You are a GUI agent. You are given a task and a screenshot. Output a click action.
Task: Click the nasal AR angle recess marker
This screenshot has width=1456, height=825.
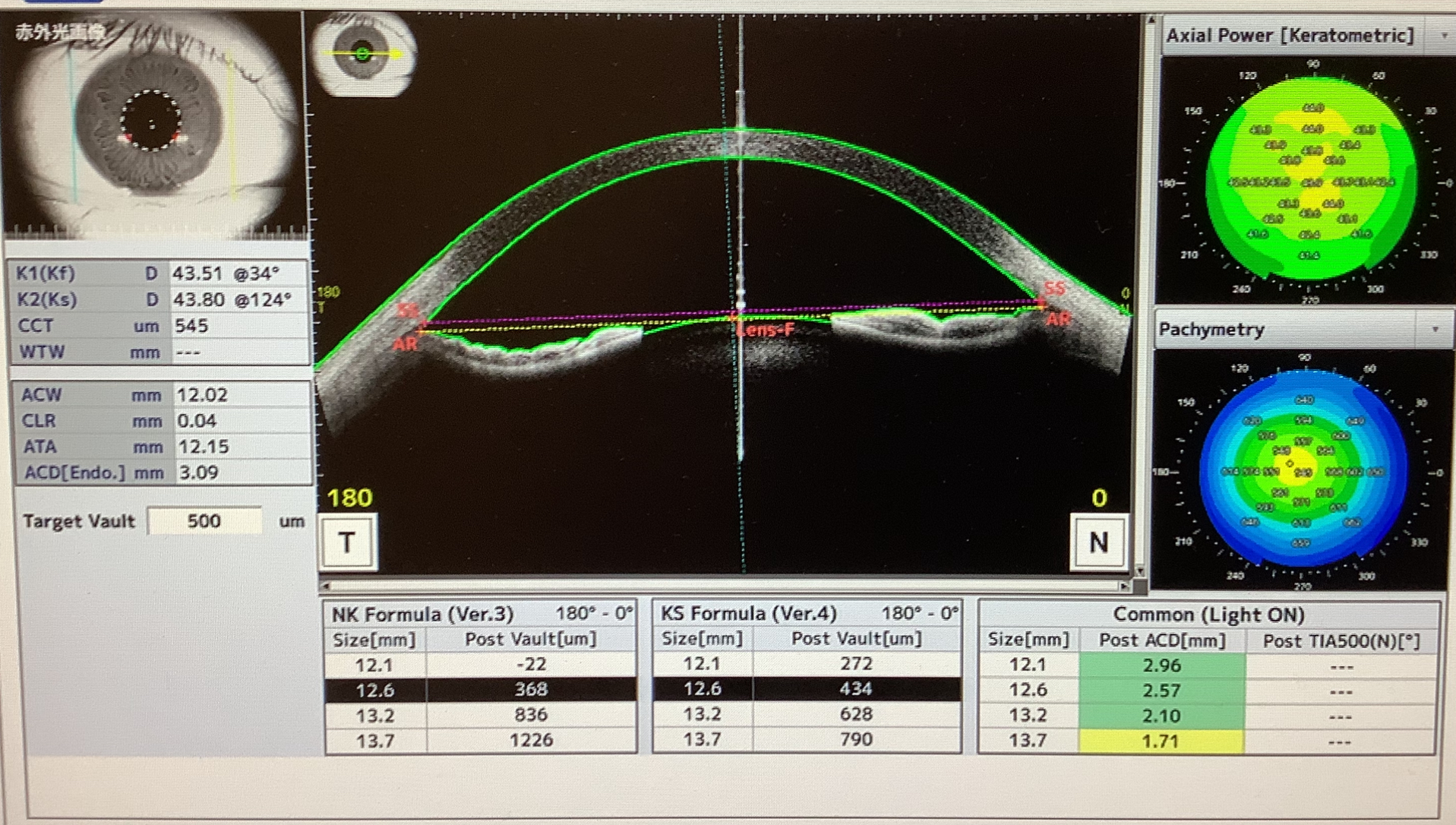1058,320
